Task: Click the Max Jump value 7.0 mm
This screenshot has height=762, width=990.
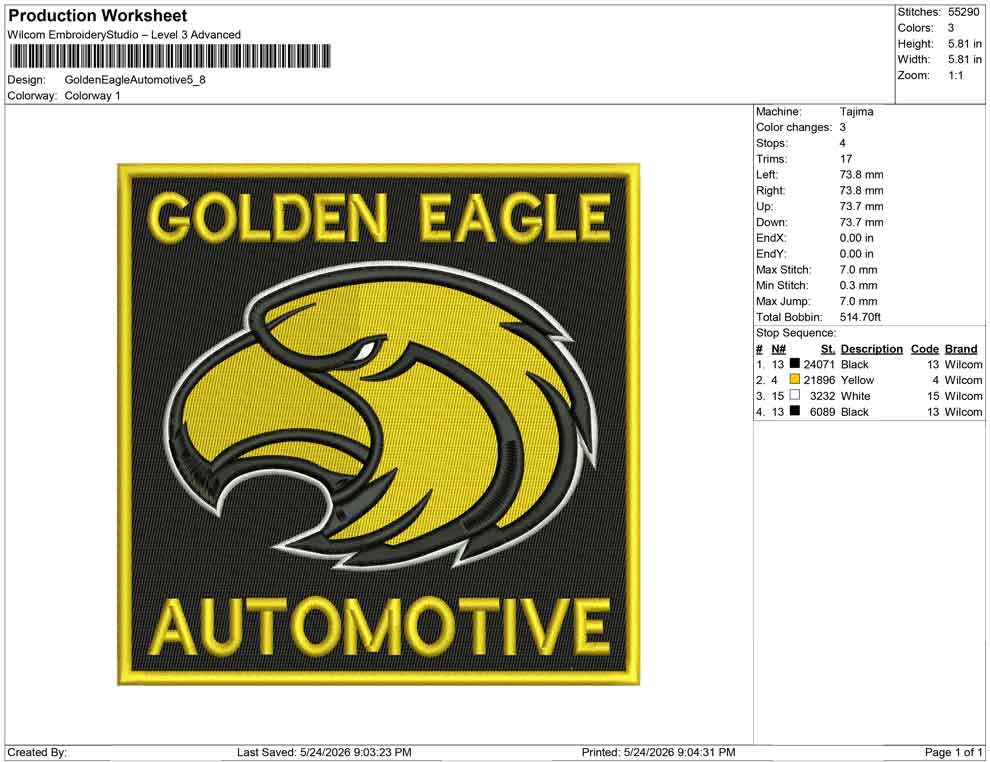Action: 859,301
